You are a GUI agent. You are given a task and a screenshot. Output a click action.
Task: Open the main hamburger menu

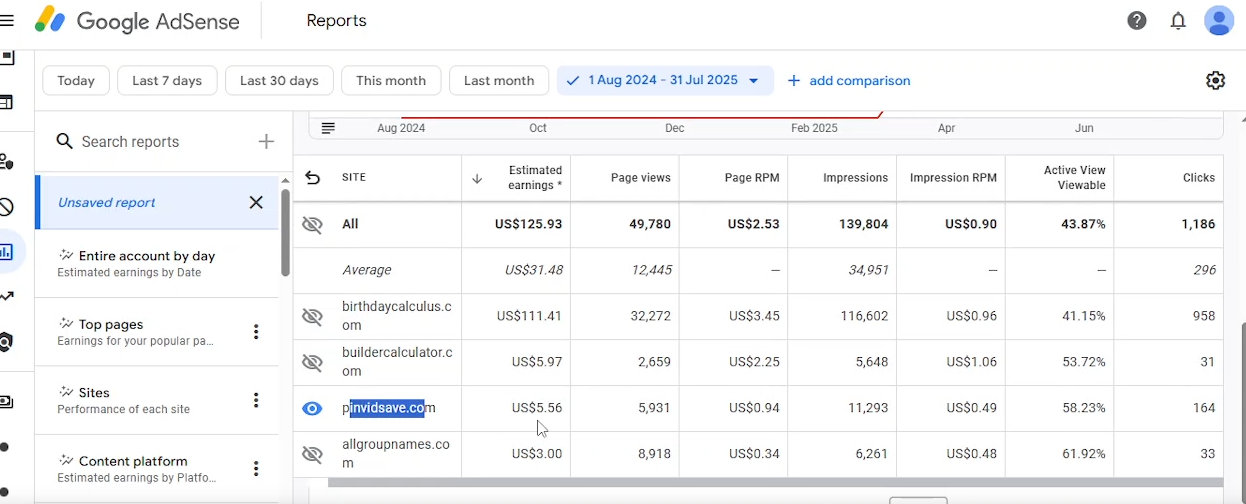[7, 20]
